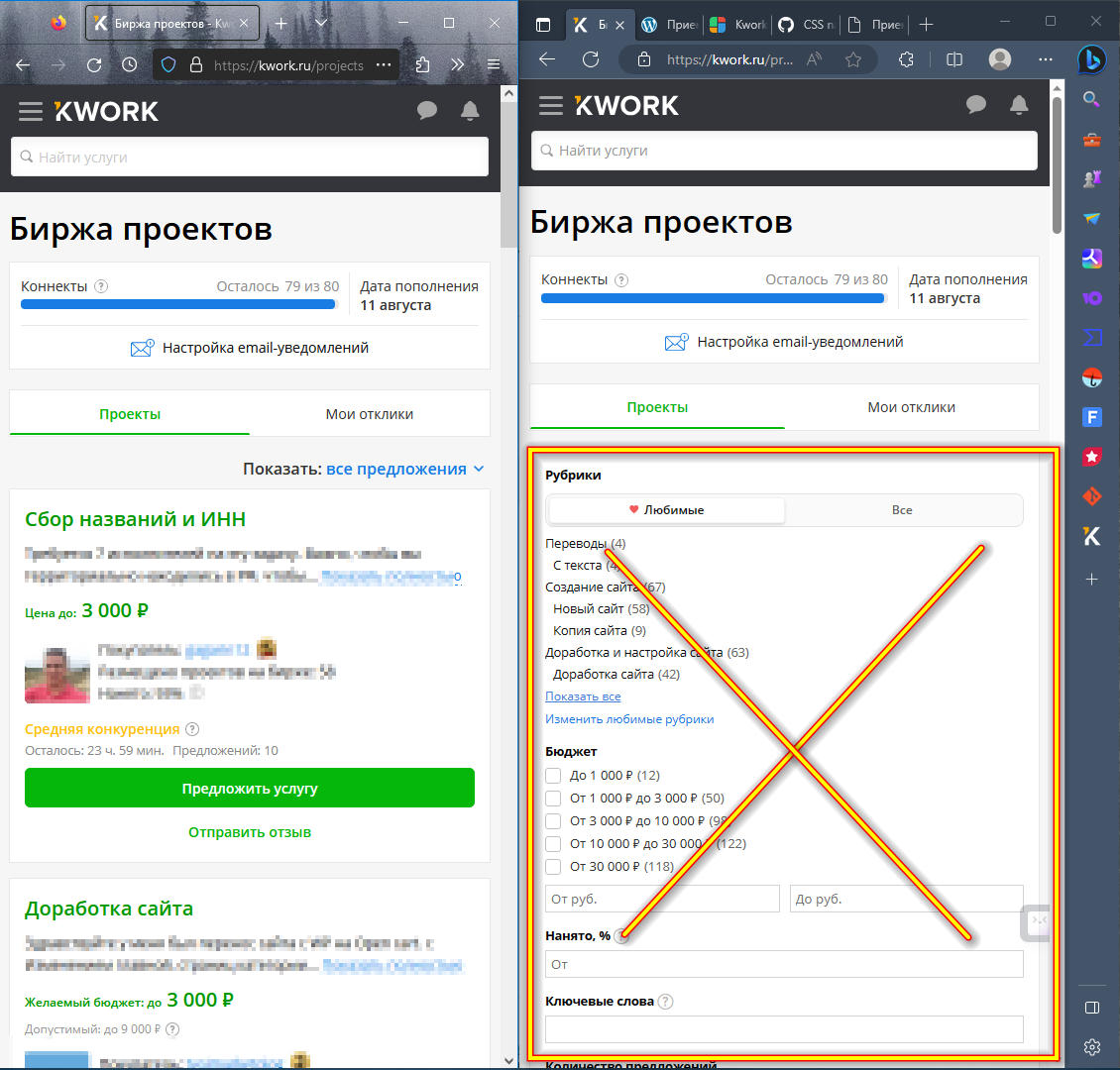The height and width of the screenshot is (1070, 1120).
Task: Select 'Новый сайт (58)' rubric
Action: click(601, 609)
